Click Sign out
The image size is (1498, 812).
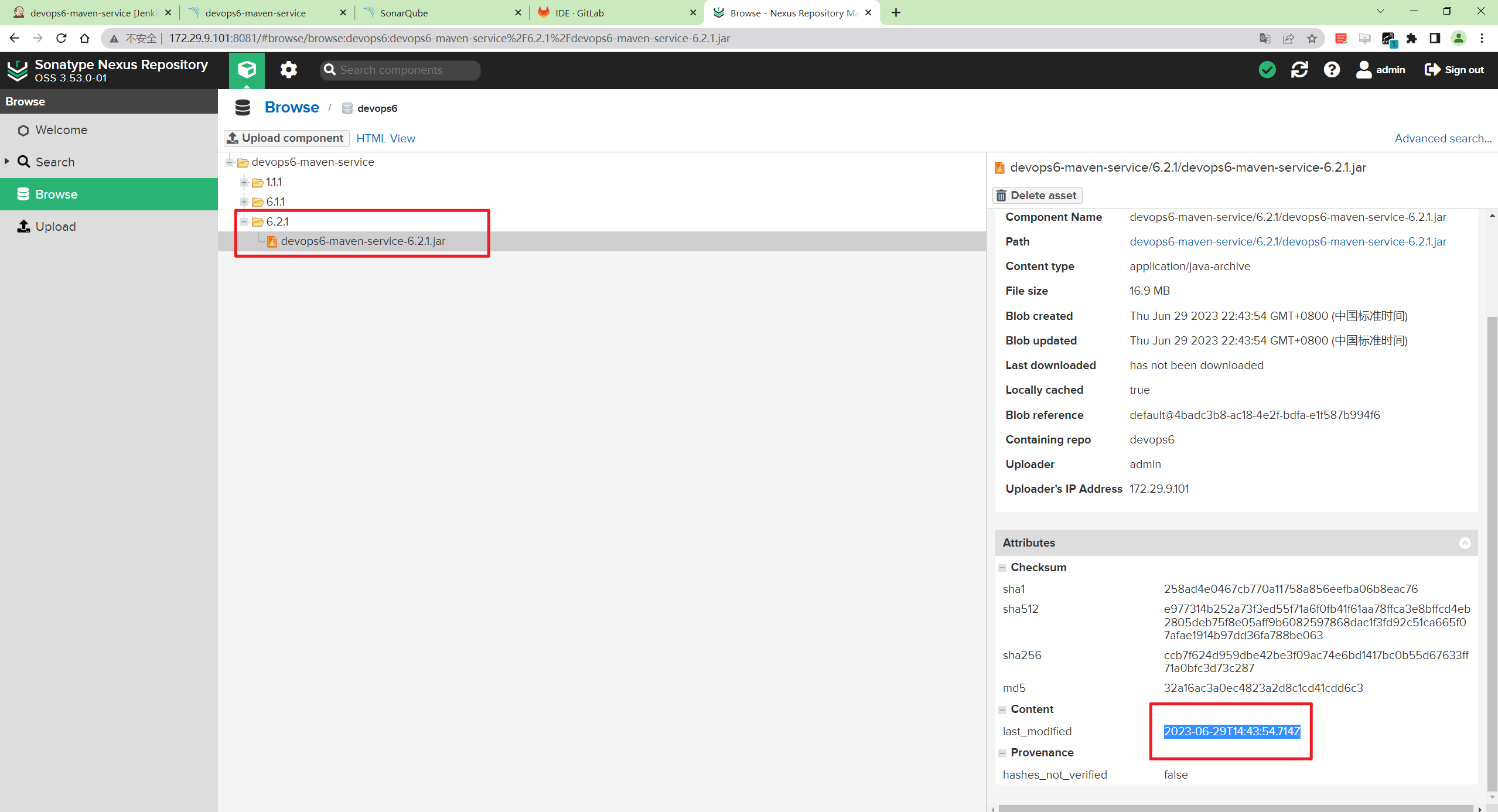[1454, 70]
